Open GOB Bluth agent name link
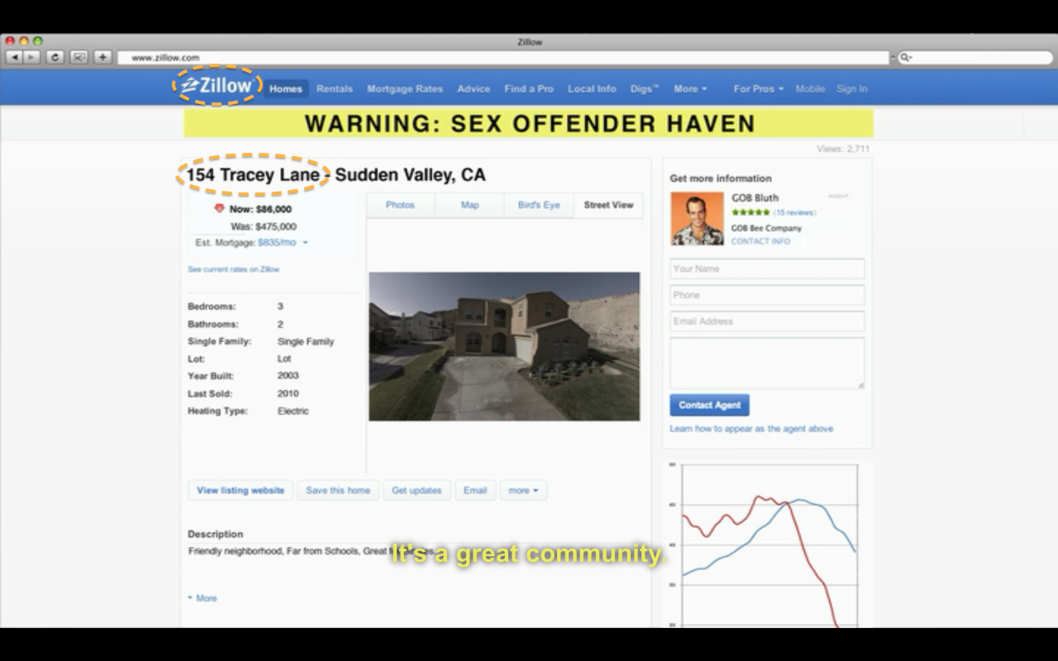Image resolution: width=1058 pixels, height=661 pixels. [x=755, y=198]
